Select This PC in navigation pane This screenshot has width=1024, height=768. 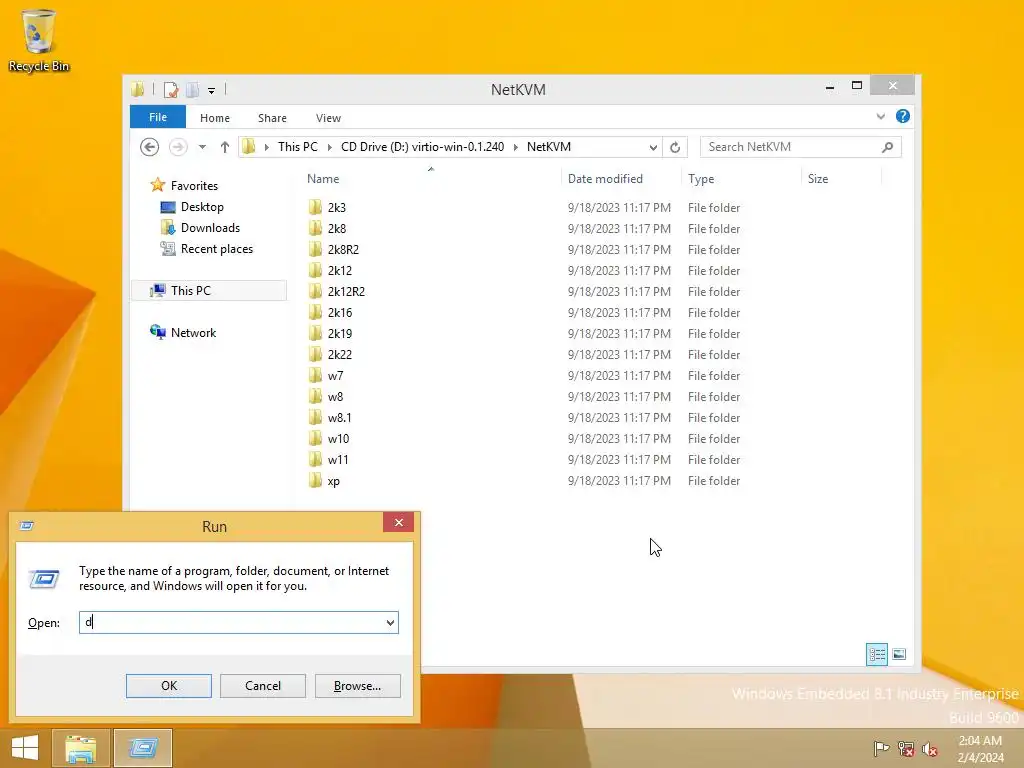click(209, 291)
